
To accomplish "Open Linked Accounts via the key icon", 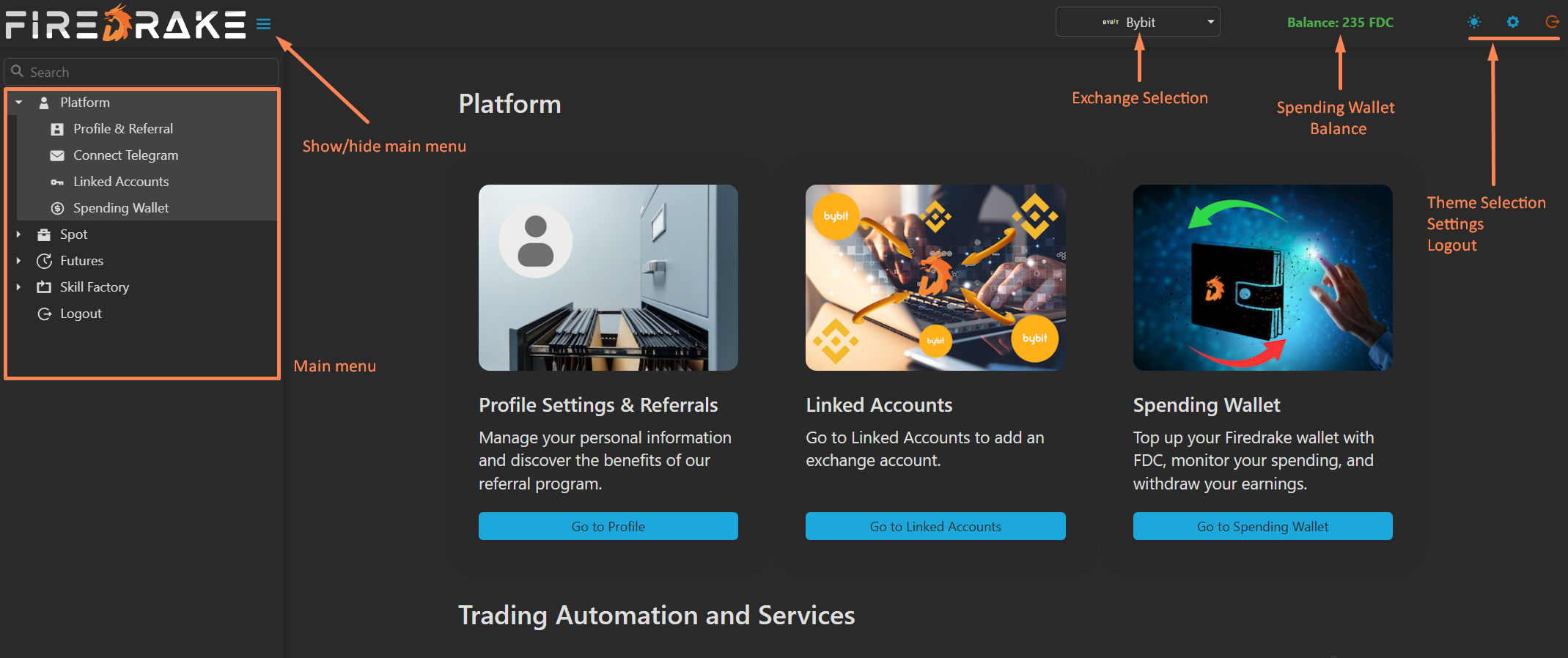I will (x=57, y=181).
